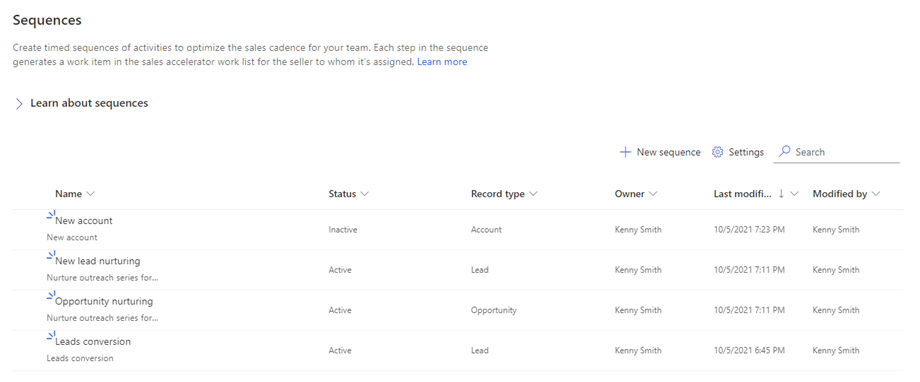
Task: Click the Owner column header text
Action: coord(630,194)
